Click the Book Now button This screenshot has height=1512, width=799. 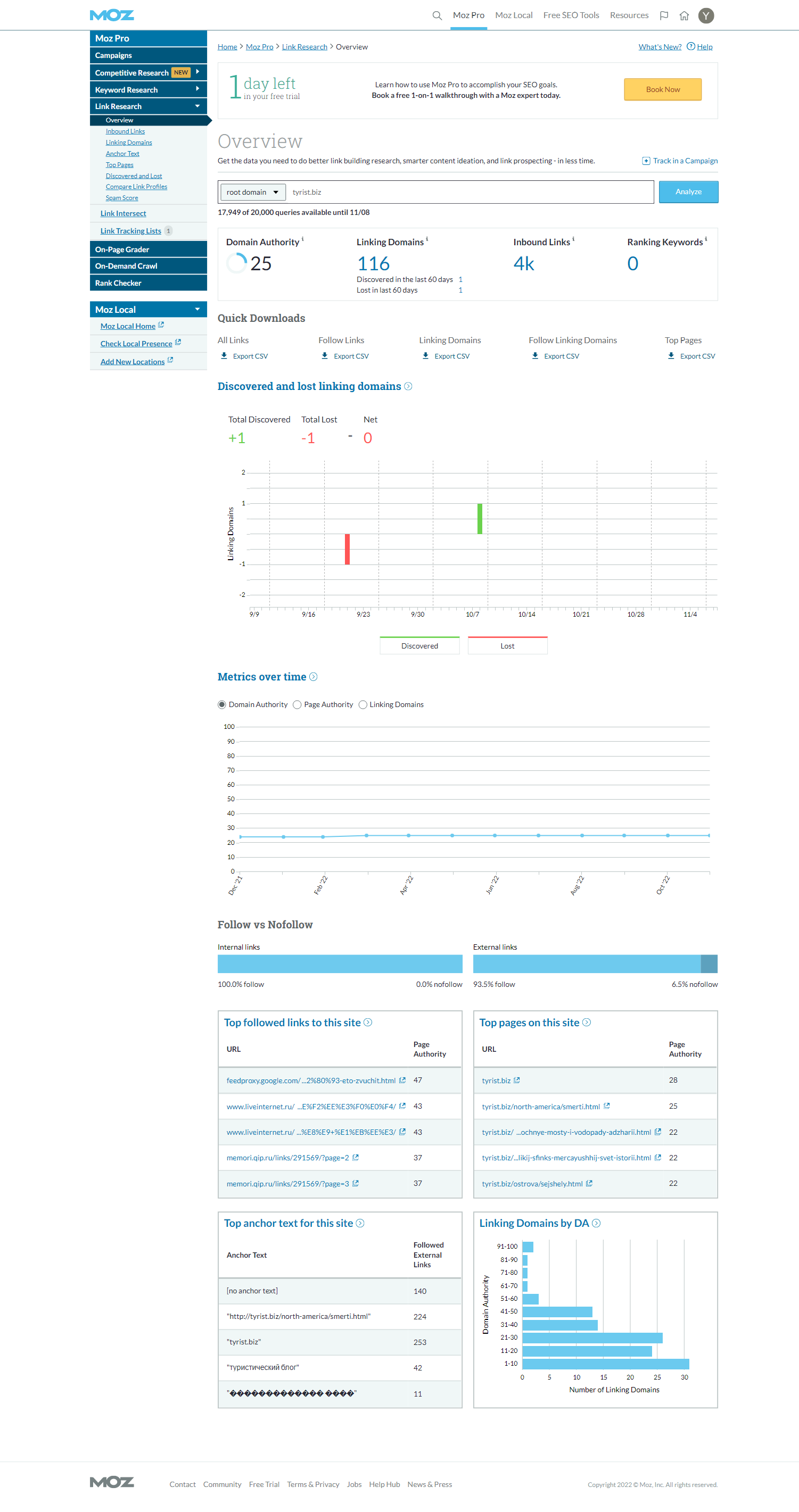pos(662,89)
